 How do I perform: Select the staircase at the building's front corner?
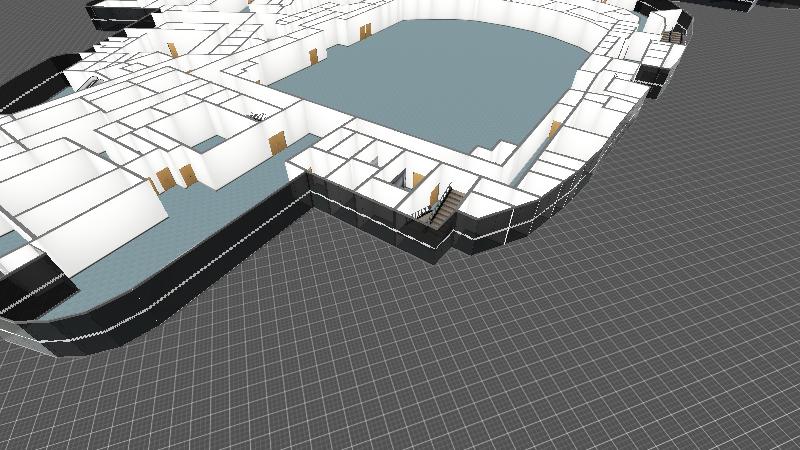click(442, 208)
